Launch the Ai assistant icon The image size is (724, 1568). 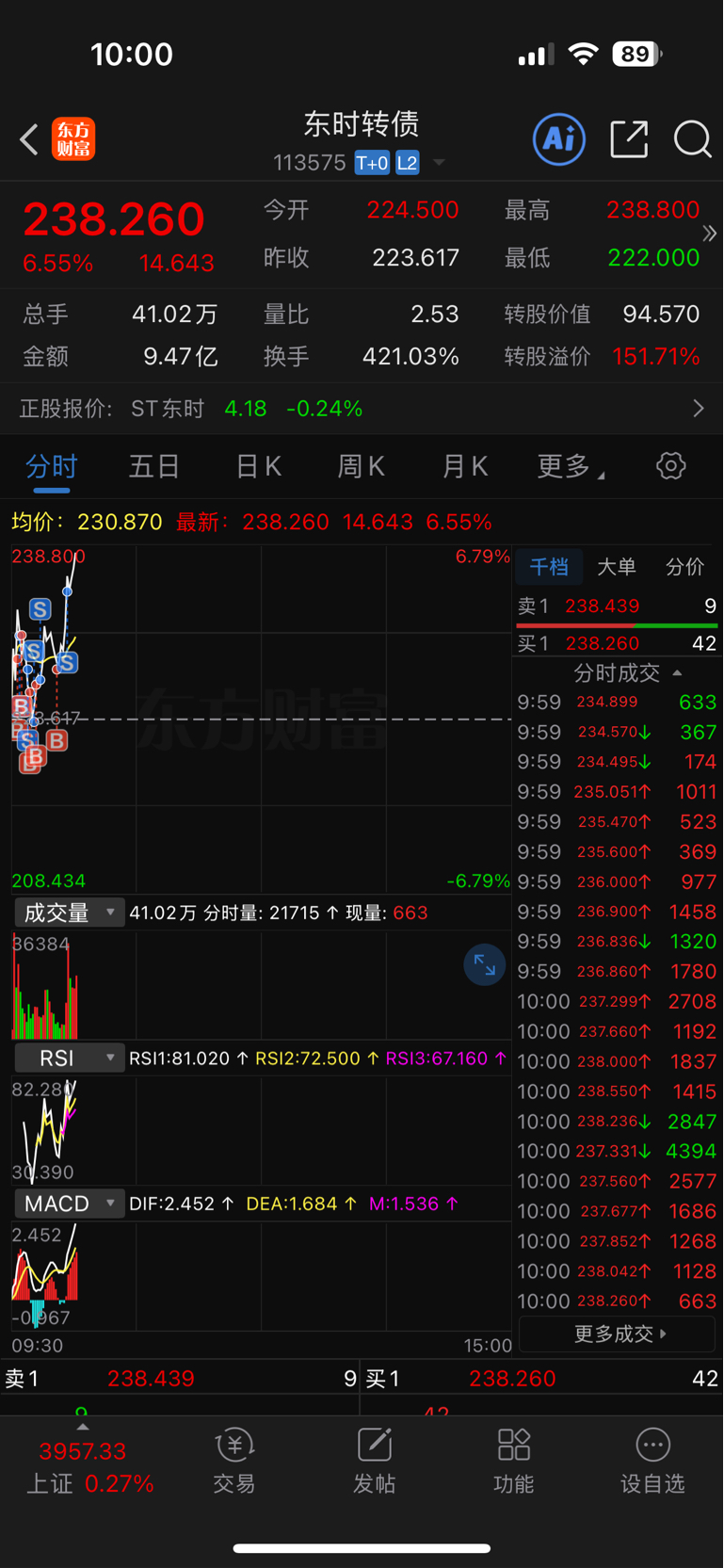coord(559,139)
